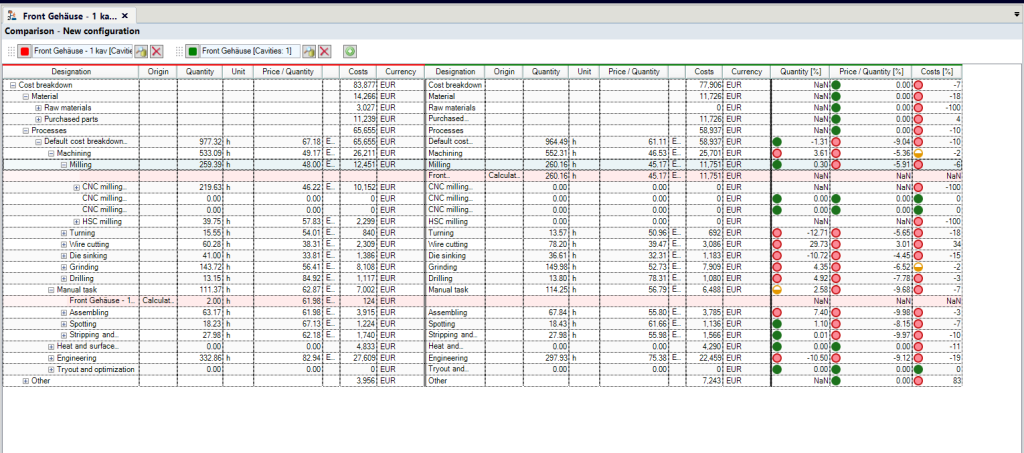1024x453 pixels.
Task: Collapse the 'Processes' tree node
Action: click(x=26, y=131)
